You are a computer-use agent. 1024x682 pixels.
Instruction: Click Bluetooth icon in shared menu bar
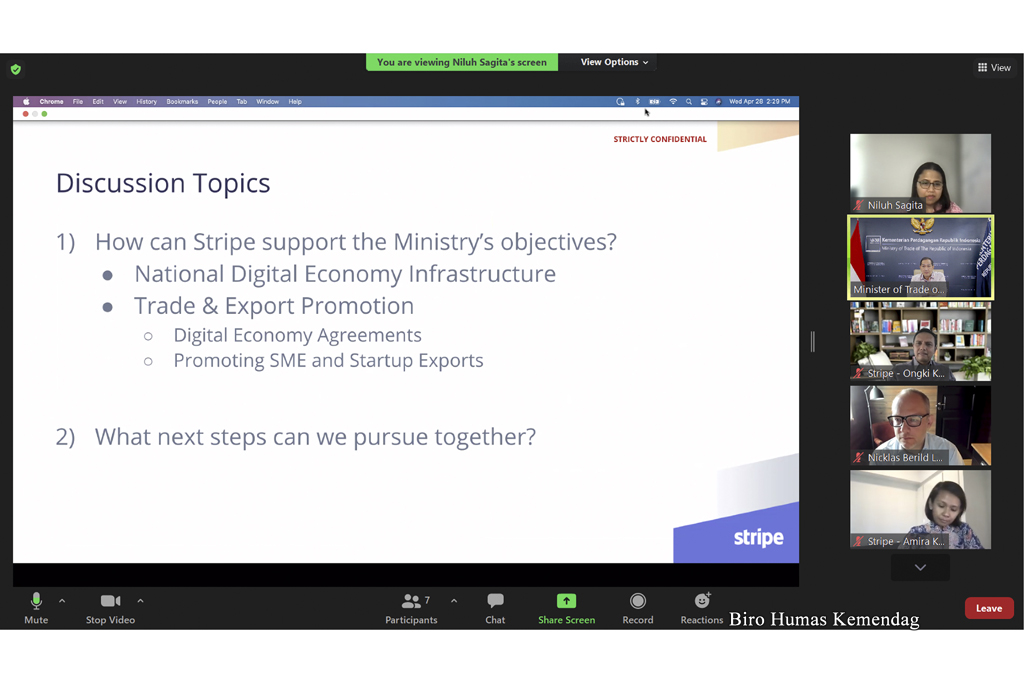coord(637,102)
